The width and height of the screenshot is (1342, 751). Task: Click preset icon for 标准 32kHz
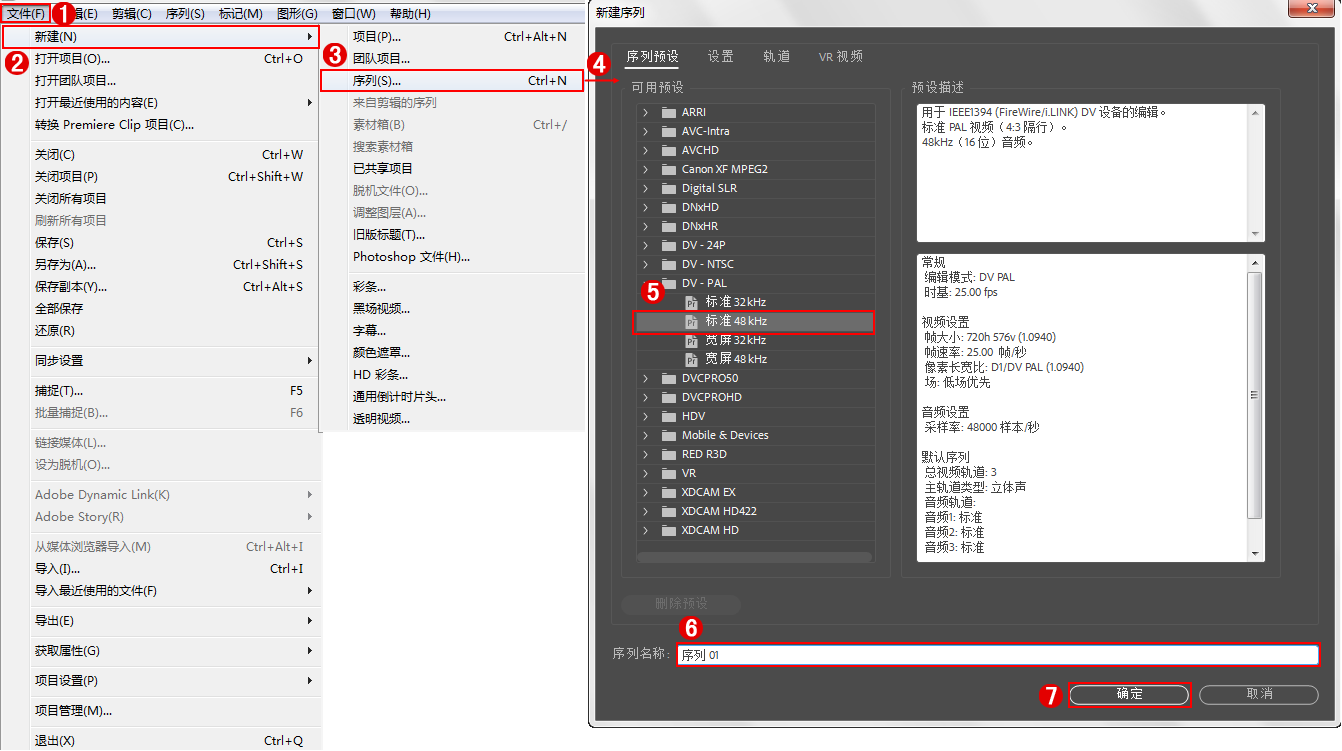pyautogui.click(x=691, y=302)
